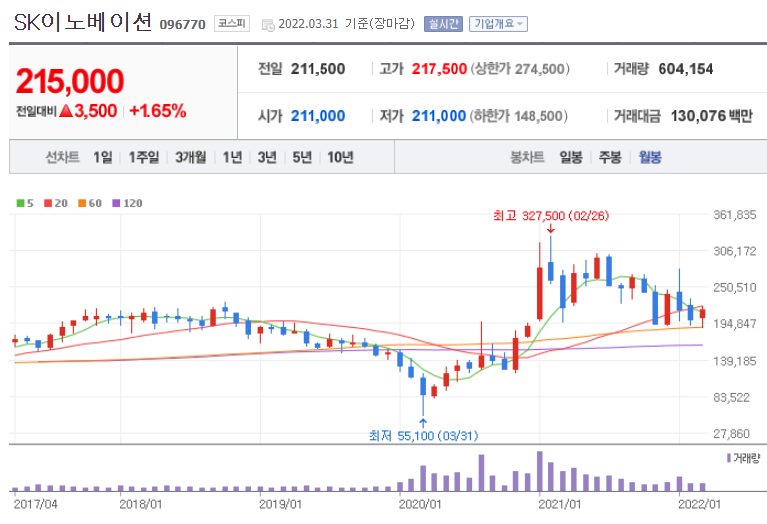The image size is (767, 524).
Task: Click the purple 거래량 volume legend
Action: (x=744, y=458)
